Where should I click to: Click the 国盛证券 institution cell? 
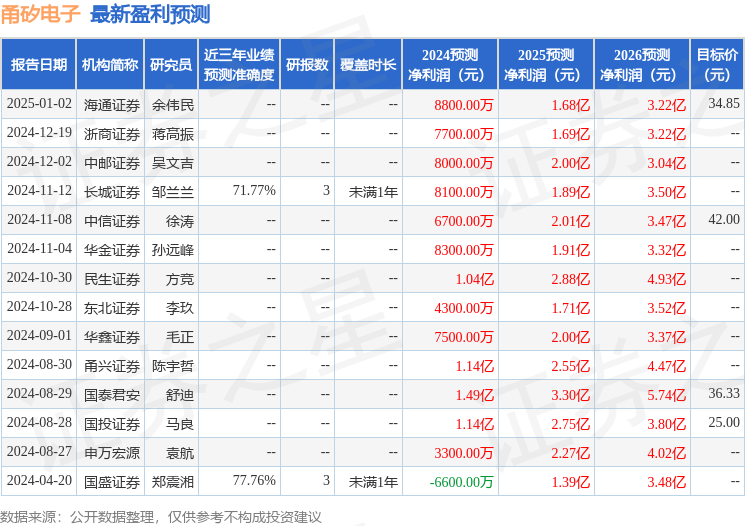112,482
